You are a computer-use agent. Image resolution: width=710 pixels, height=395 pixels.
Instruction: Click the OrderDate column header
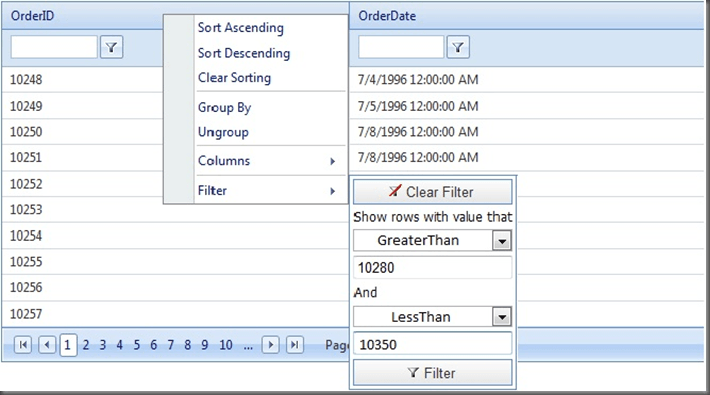pos(526,16)
